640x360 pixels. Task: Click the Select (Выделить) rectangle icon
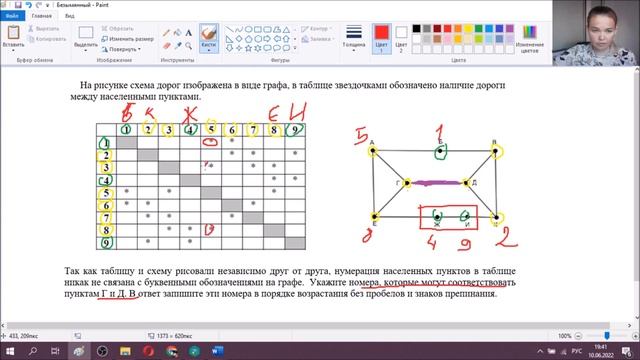pyautogui.click(x=86, y=33)
